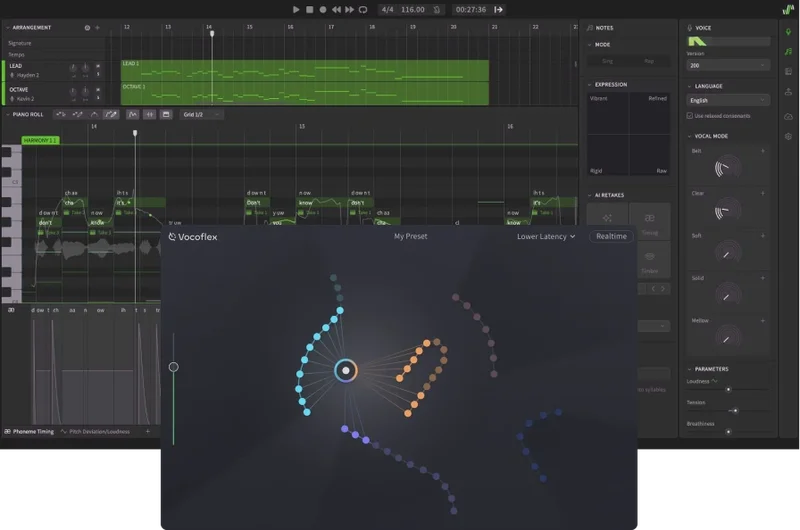This screenshot has height=530, width=800.
Task: Open the notes panel icon in right sidebar
Action: (788, 52)
